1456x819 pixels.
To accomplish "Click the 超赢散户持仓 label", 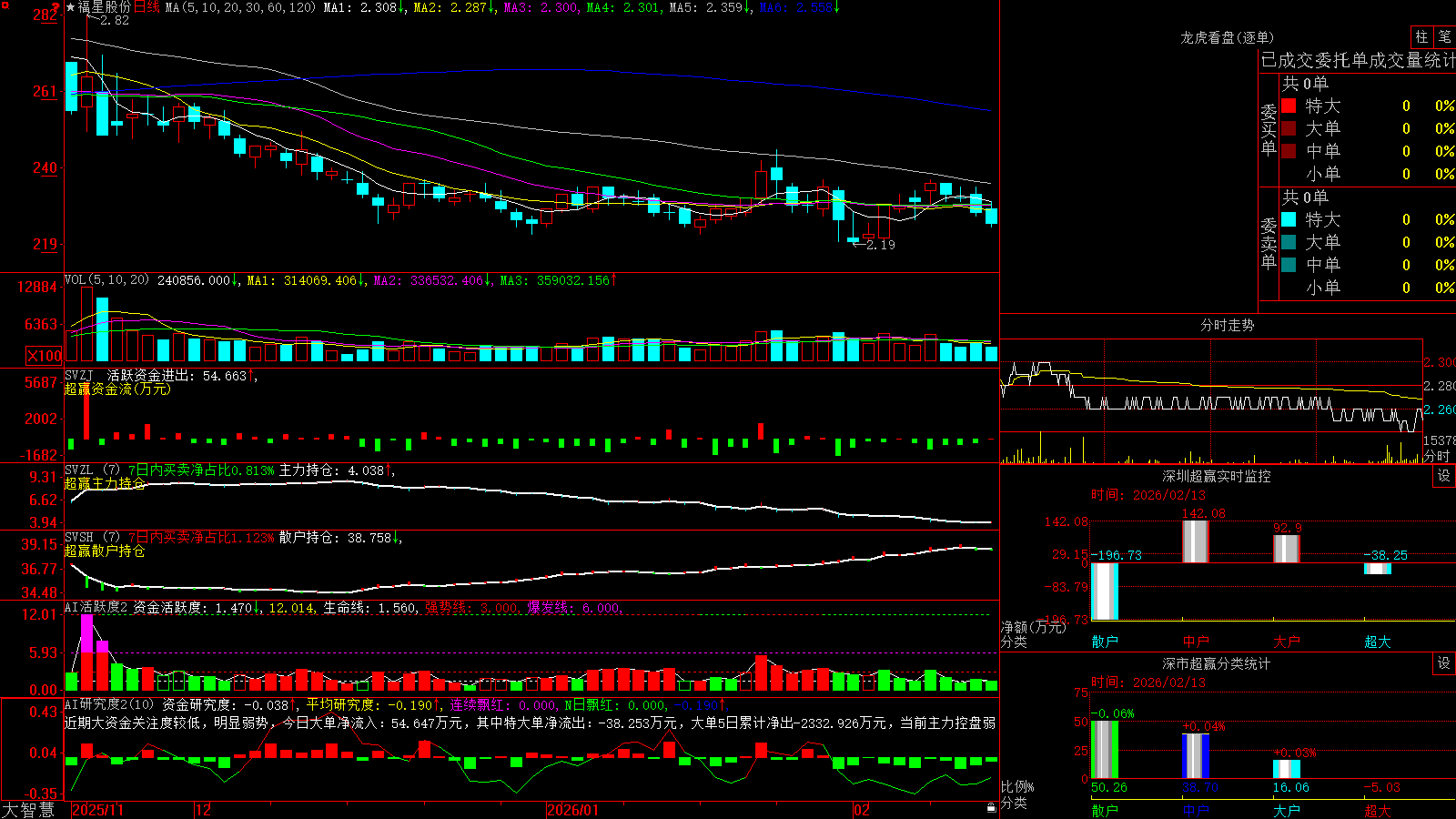I will [x=105, y=551].
